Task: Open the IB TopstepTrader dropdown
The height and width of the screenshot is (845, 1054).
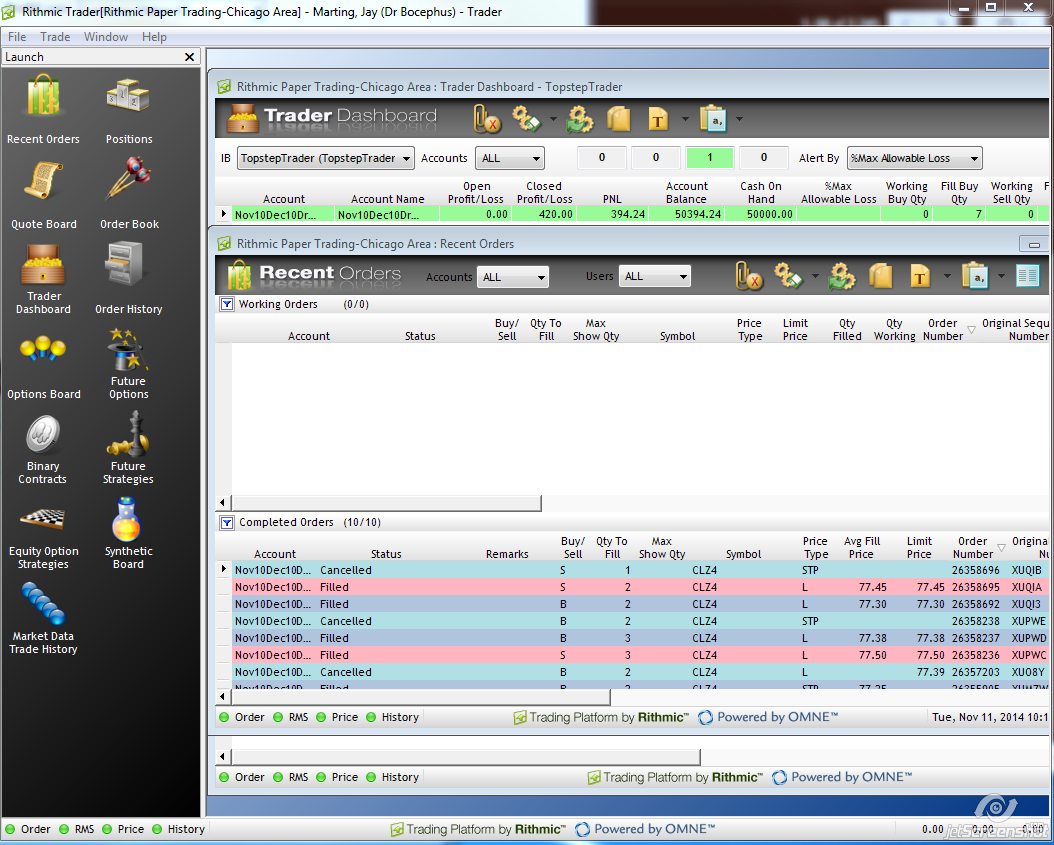Action: coord(325,159)
